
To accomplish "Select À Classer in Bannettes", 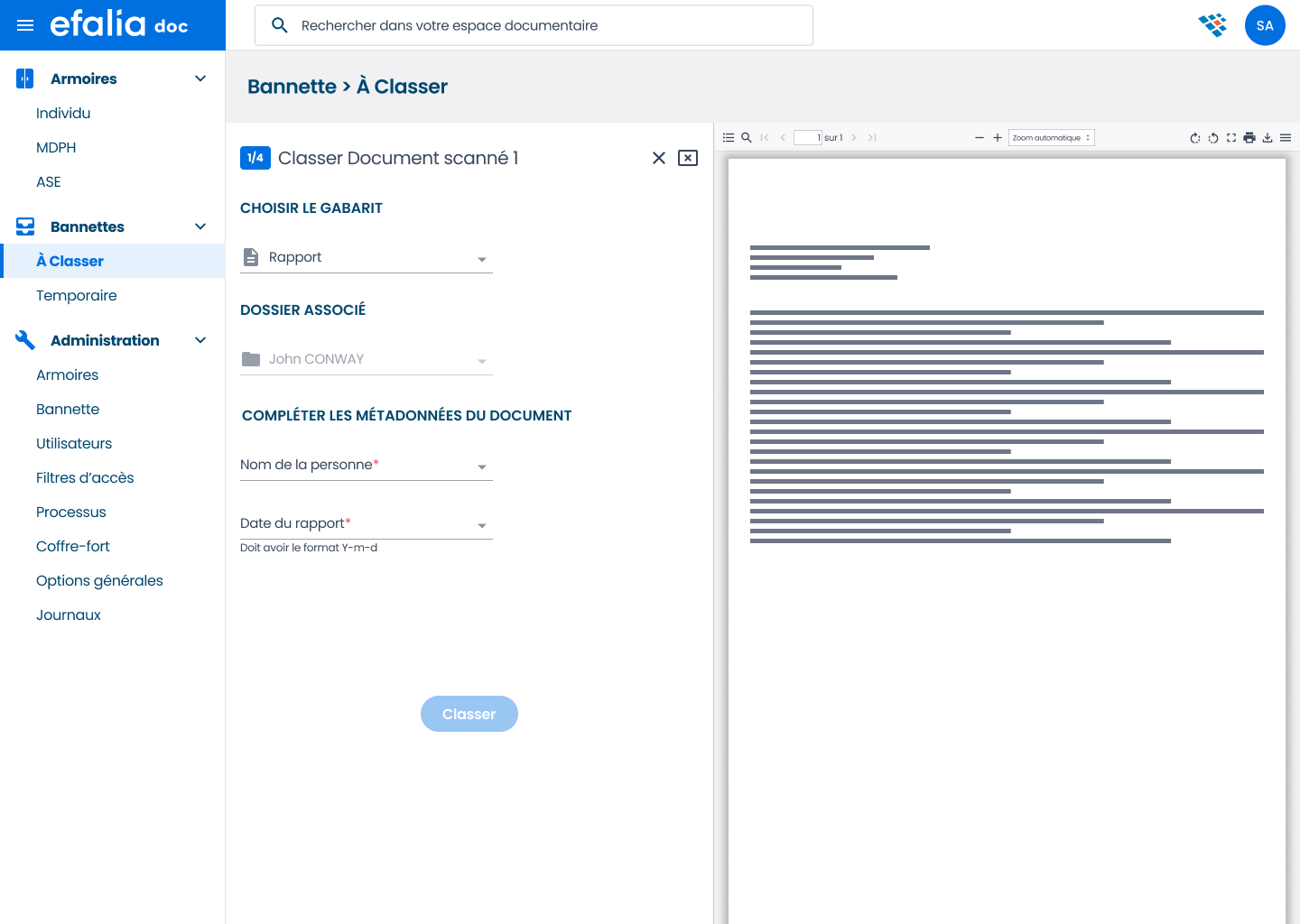I will click(113, 261).
